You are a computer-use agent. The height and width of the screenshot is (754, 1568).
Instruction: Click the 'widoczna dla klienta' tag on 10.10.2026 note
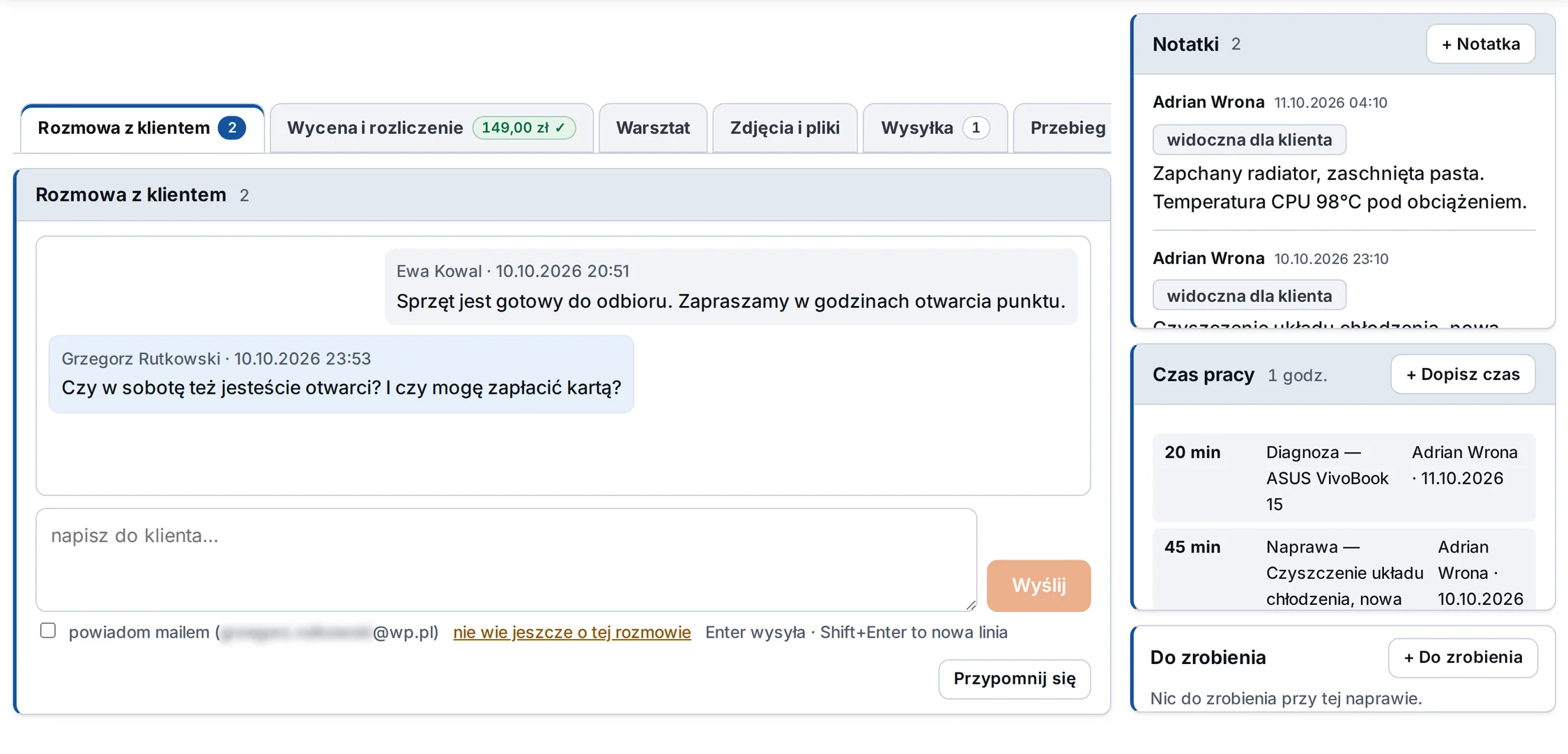(x=1249, y=296)
